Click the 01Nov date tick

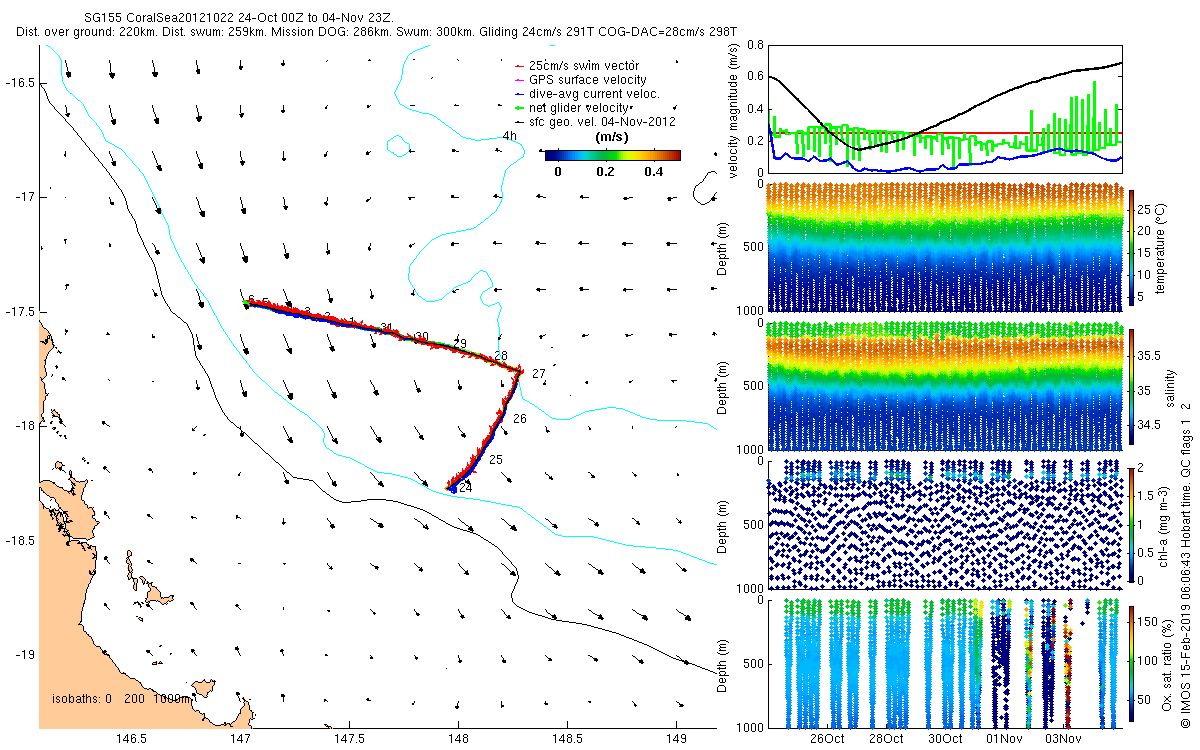[x=1004, y=738]
